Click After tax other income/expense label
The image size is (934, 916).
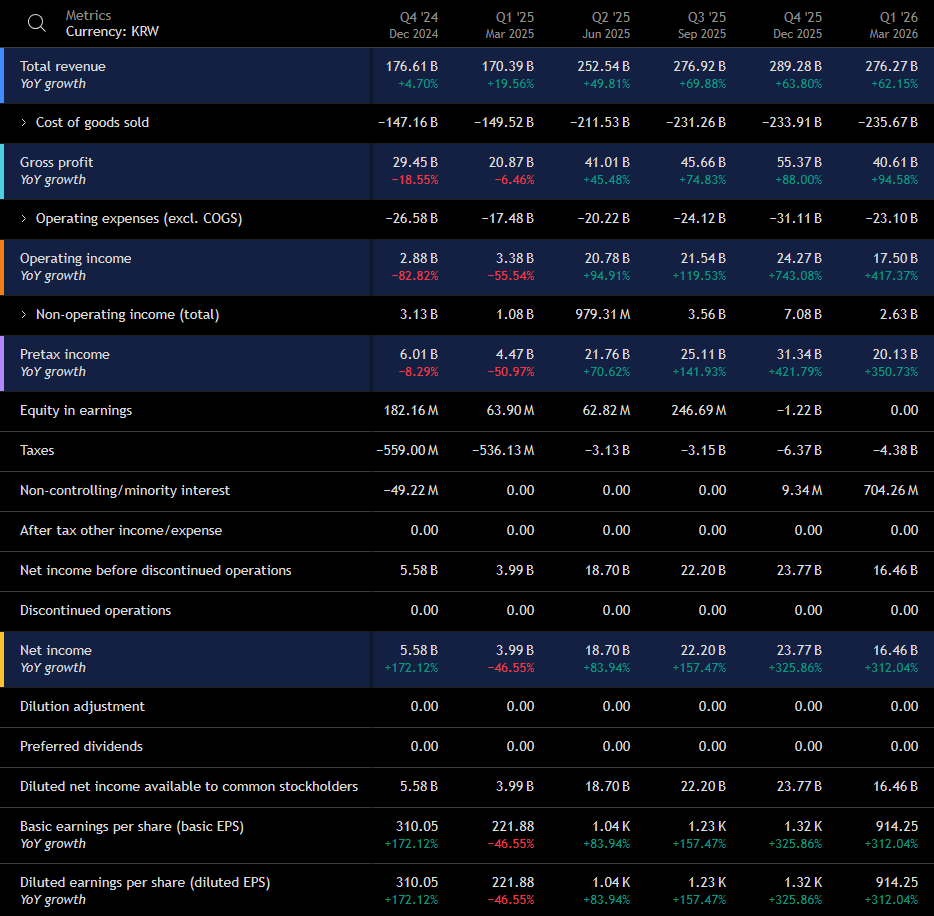[x=121, y=530]
